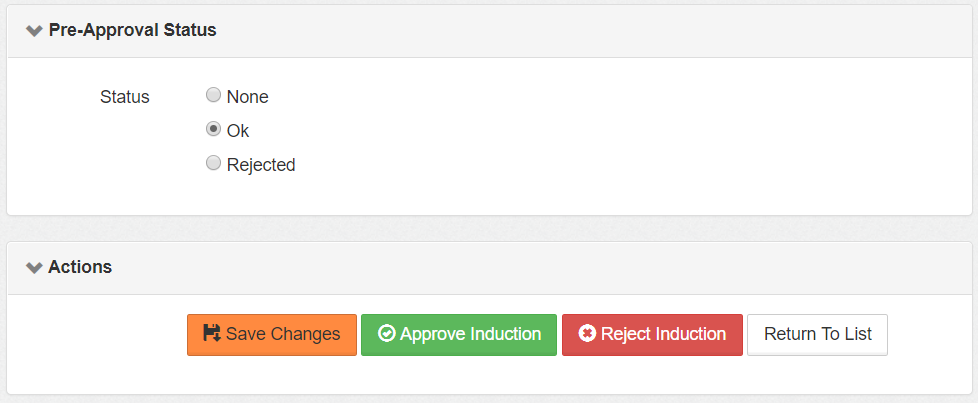The image size is (978, 403).
Task: Collapse the Pre-Approval Status section chevron
Action: point(35,30)
